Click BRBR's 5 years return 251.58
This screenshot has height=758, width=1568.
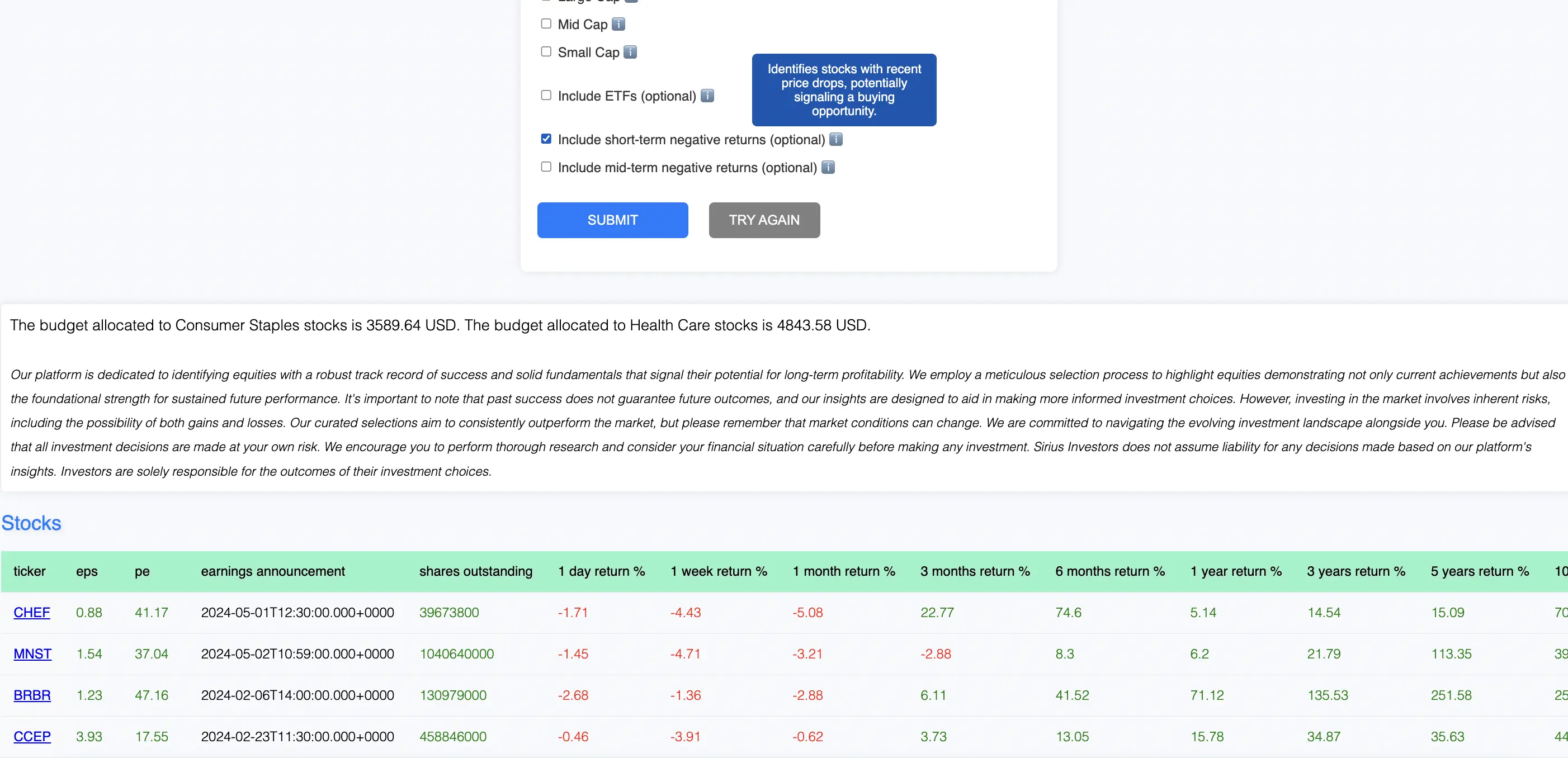click(1451, 695)
